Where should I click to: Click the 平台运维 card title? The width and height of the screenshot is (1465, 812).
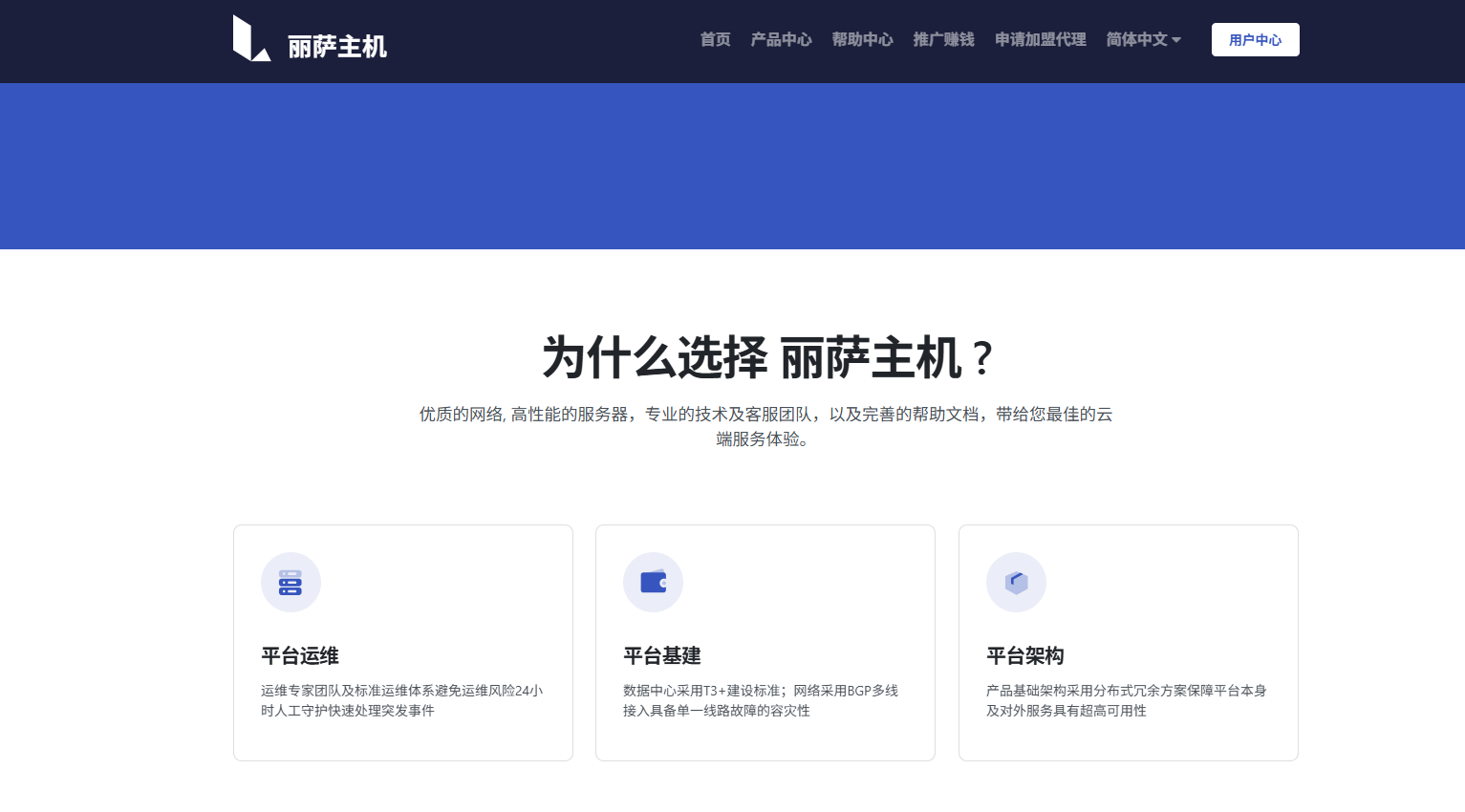pos(300,656)
